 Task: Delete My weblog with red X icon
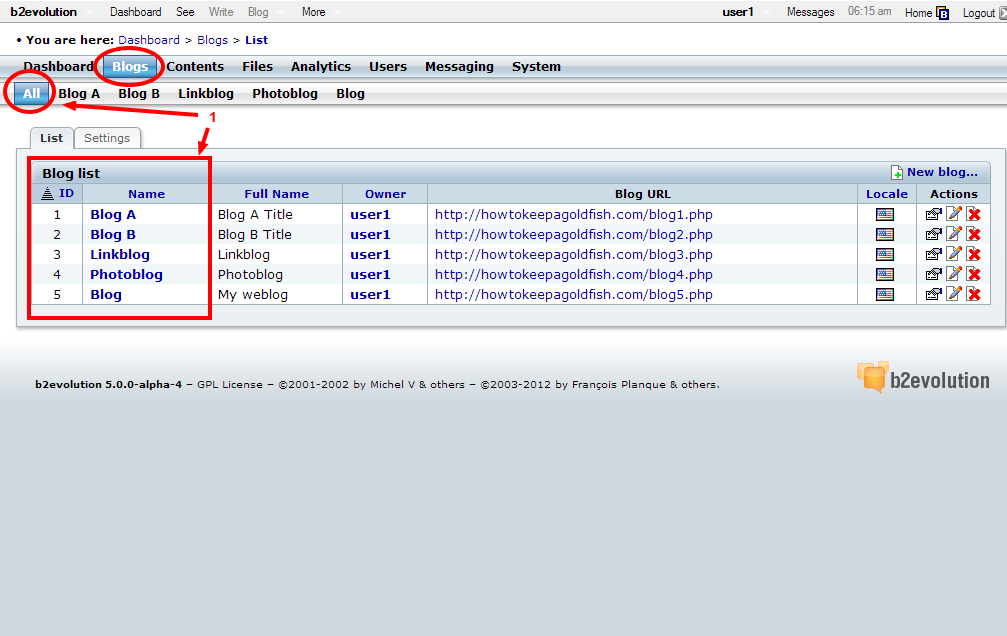(974, 294)
